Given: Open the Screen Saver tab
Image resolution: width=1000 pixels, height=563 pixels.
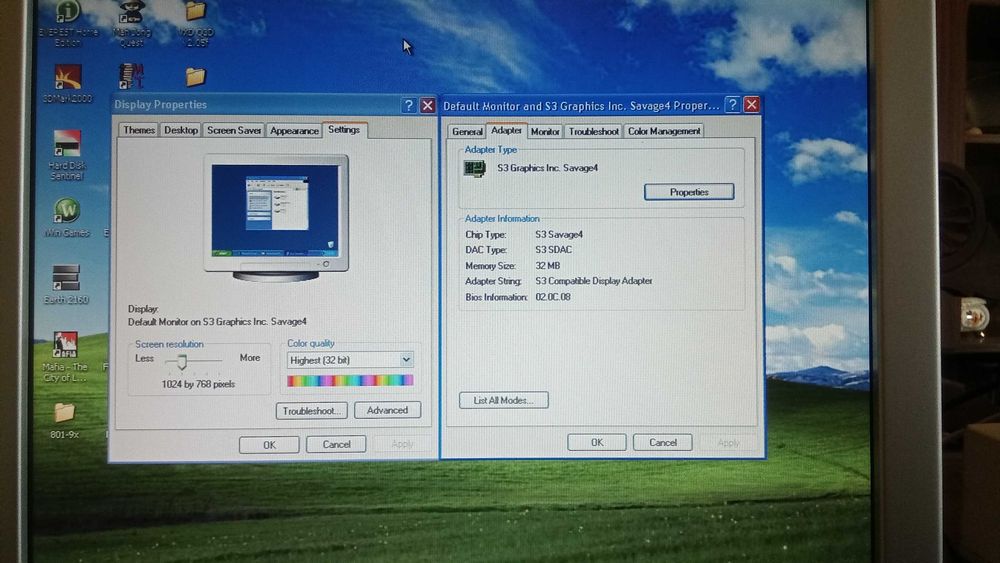Looking at the screenshot, I should coord(233,130).
